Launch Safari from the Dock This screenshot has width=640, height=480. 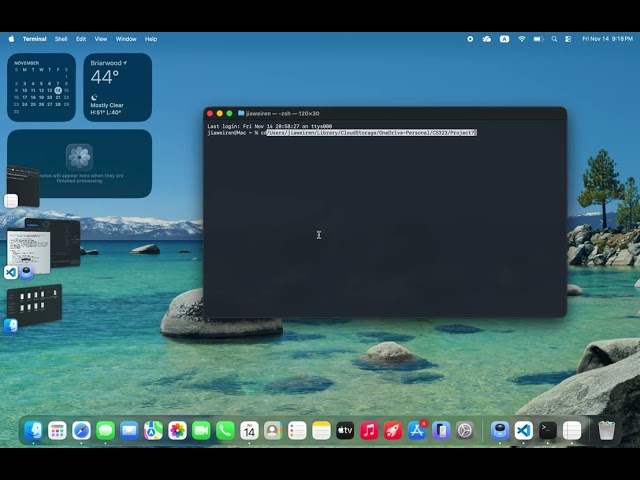[x=81, y=430]
